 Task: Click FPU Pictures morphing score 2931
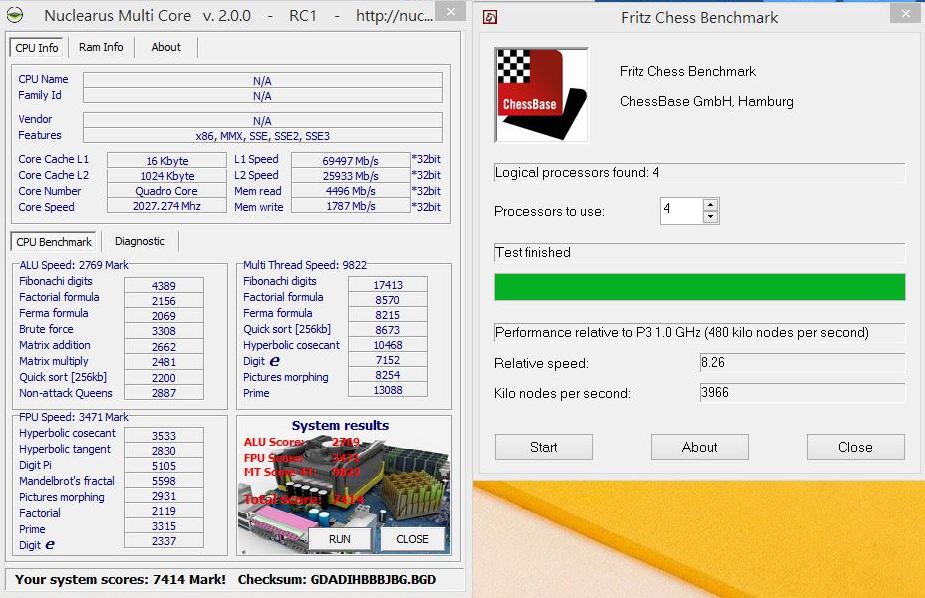tap(164, 496)
